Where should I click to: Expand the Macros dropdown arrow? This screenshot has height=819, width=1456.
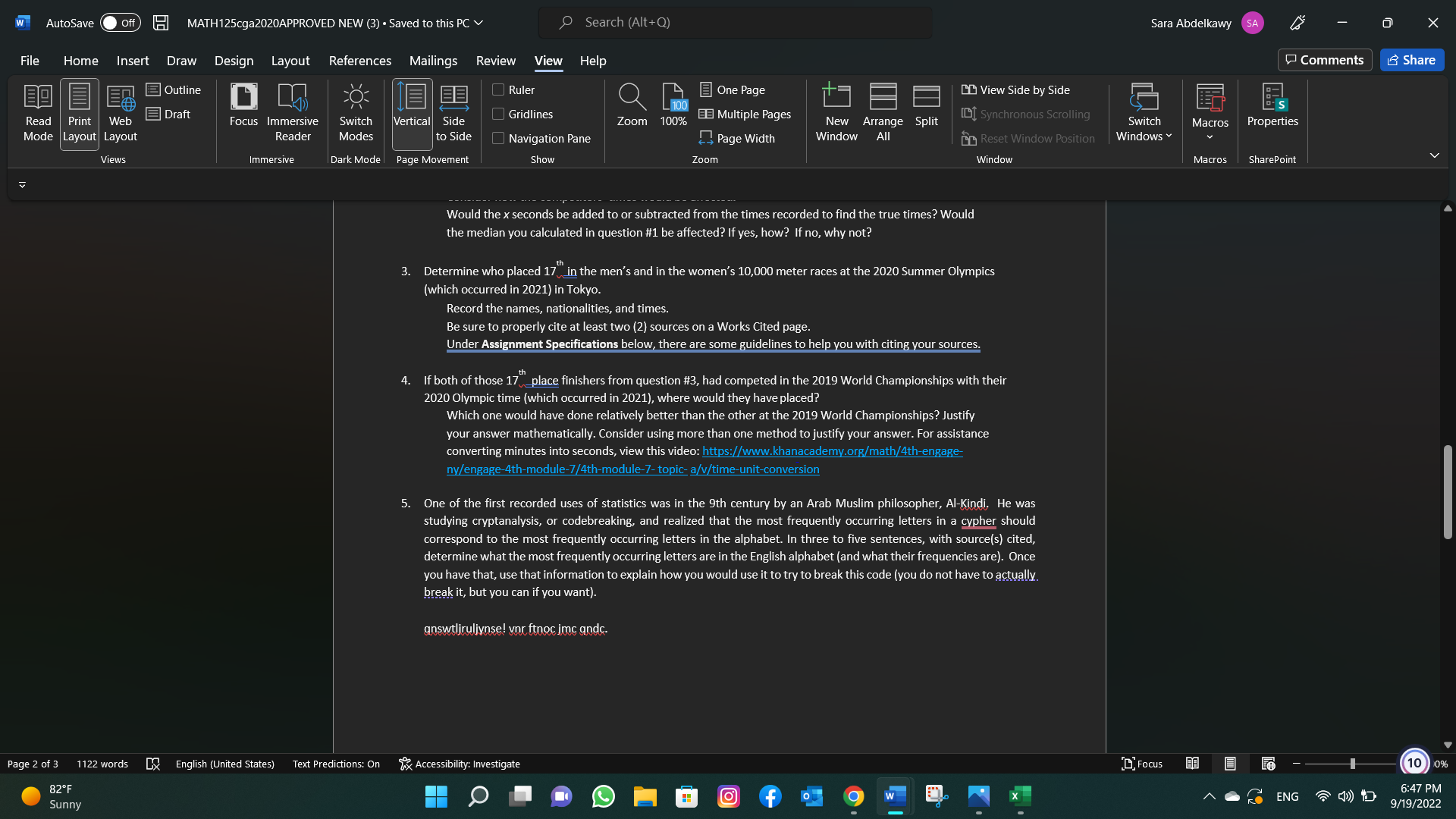coord(1210,136)
